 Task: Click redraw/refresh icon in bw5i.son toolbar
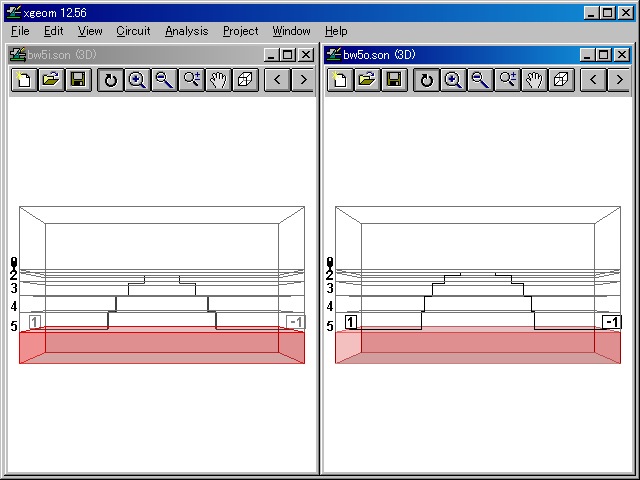click(x=110, y=80)
